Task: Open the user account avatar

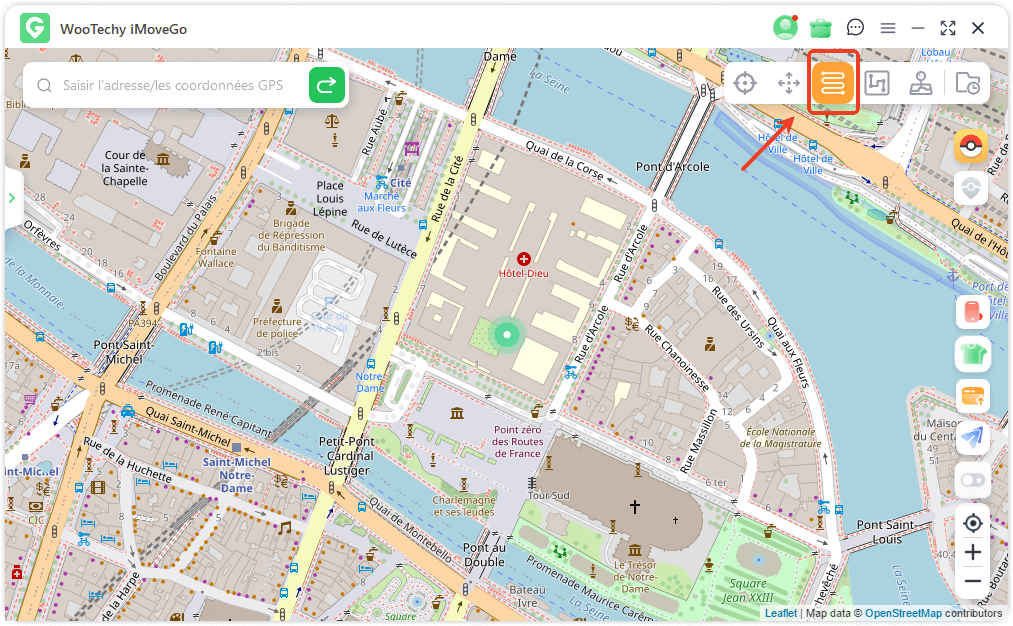Action: point(785,28)
